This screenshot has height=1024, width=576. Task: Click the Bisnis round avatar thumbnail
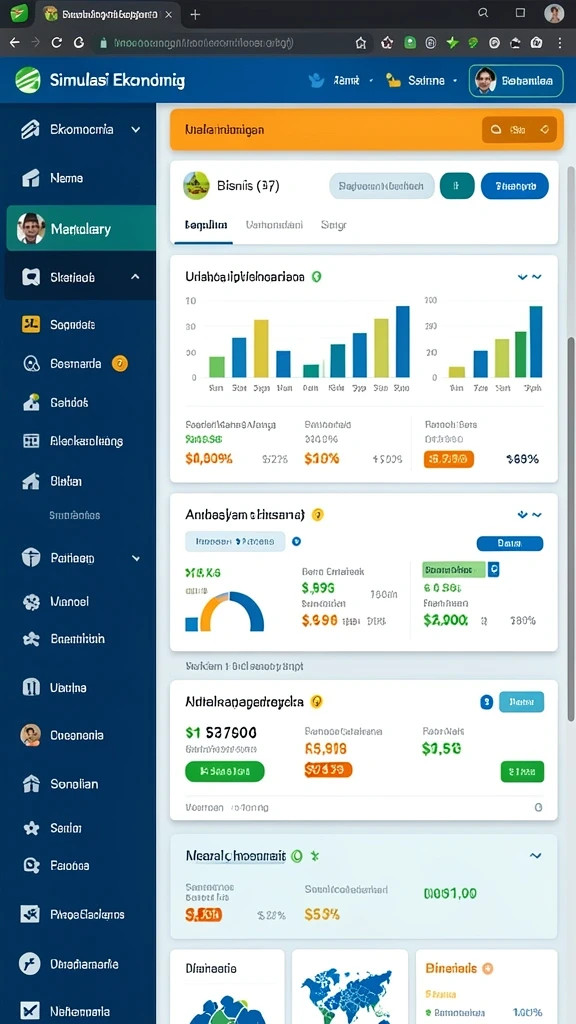[x=197, y=185]
